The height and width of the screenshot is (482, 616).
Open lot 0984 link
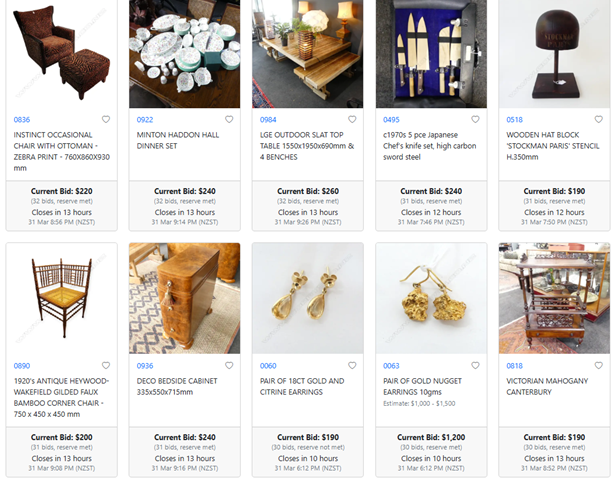(x=268, y=120)
